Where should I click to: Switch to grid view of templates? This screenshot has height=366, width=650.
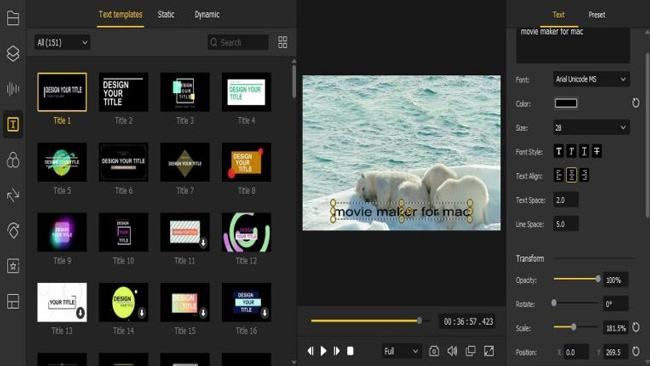point(283,42)
